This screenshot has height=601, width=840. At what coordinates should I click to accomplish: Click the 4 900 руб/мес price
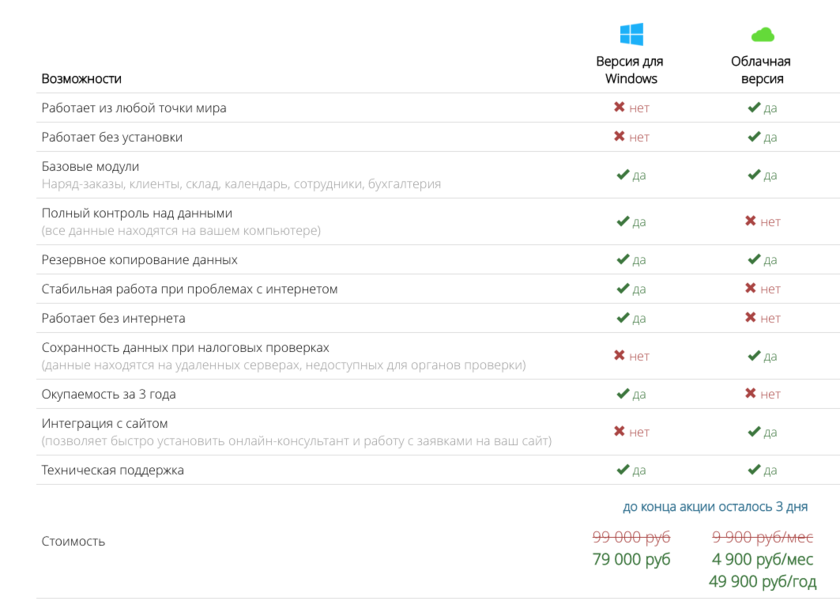pyautogui.click(x=762, y=559)
